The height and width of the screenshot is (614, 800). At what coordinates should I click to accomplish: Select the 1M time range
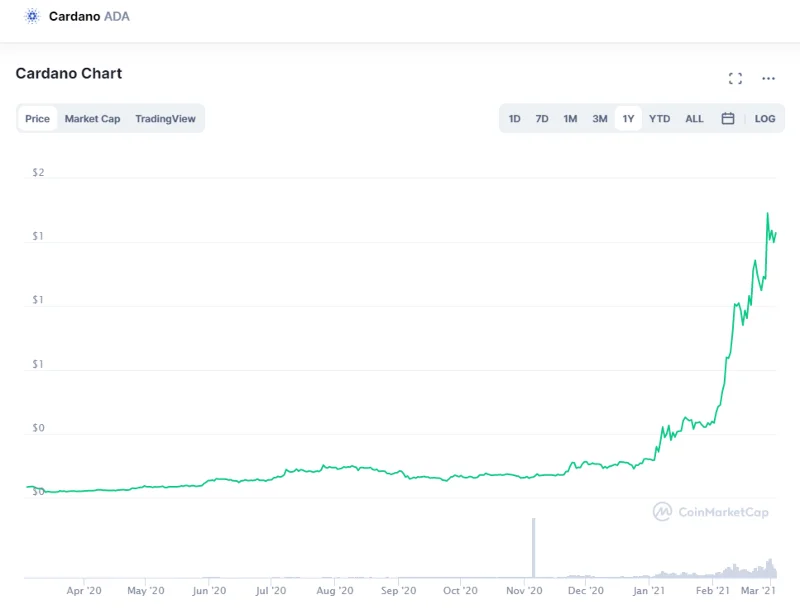click(570, 118)
